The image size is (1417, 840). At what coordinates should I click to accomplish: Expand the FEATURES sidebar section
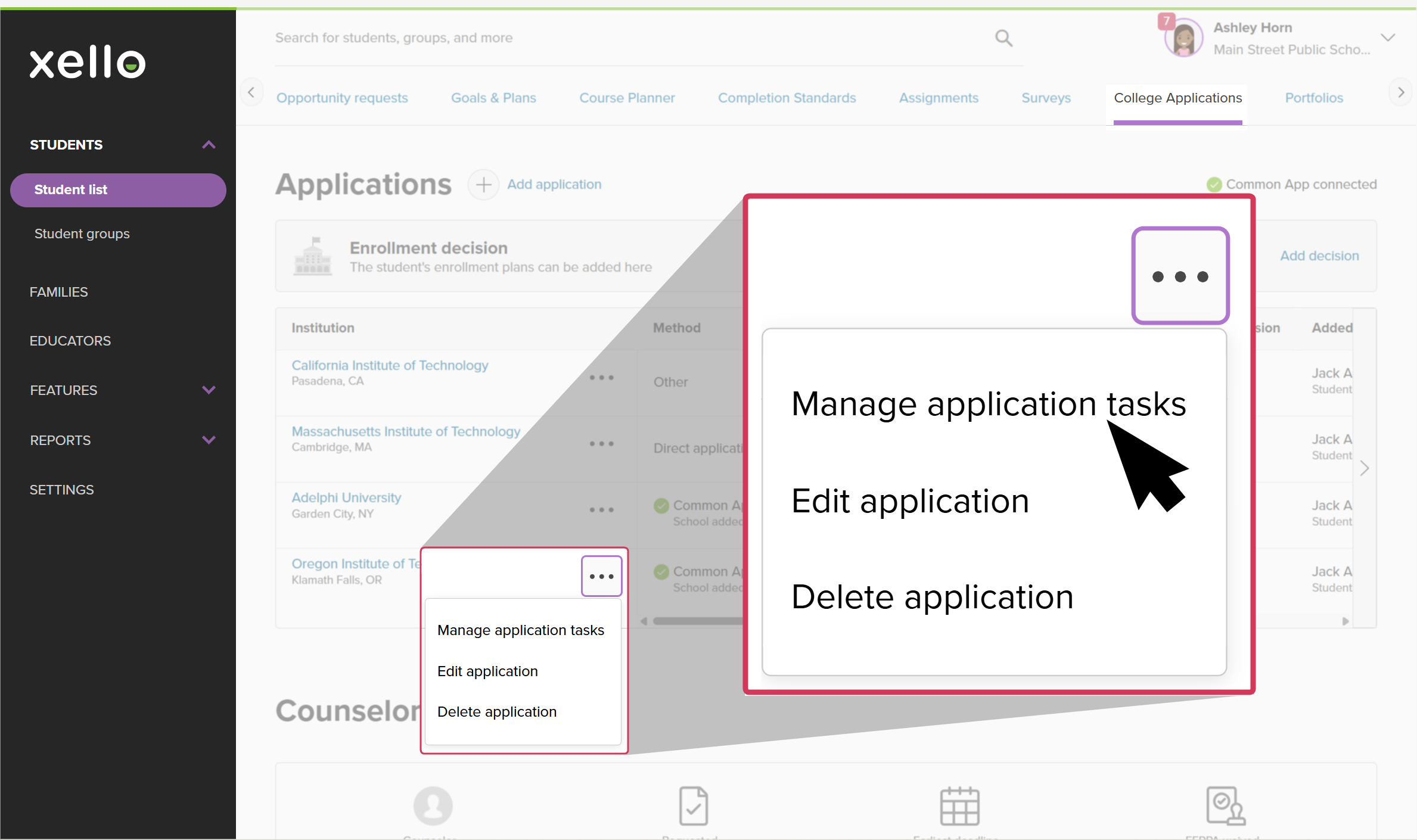[209, 390]
